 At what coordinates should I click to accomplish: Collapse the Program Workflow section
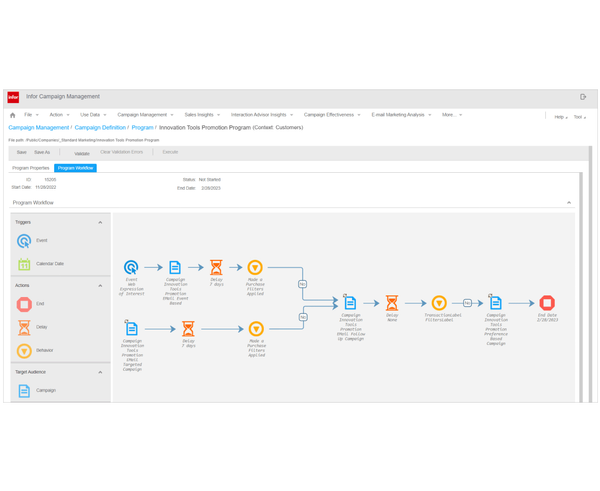[x=569, y=202]
